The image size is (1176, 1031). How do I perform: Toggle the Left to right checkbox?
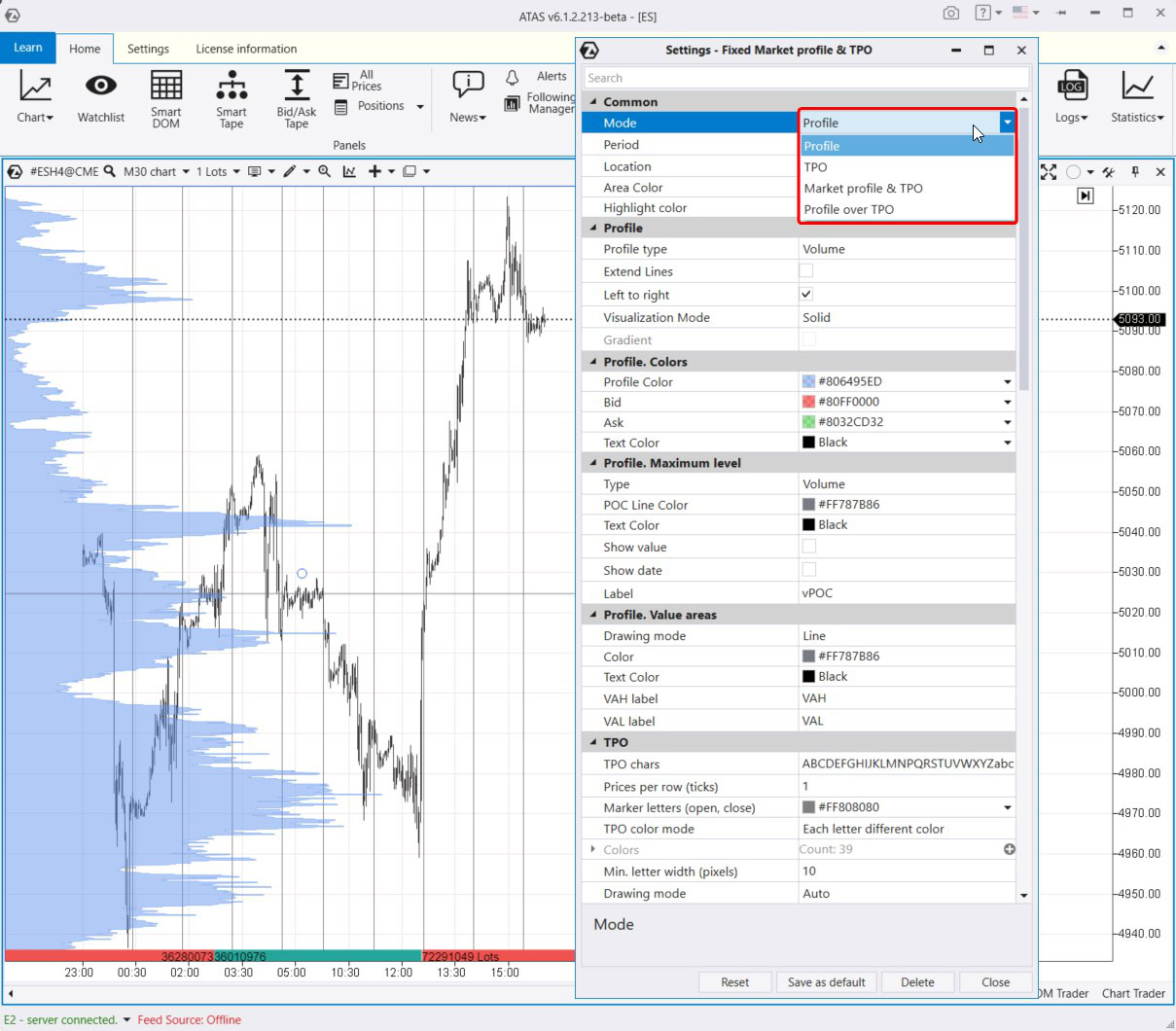pyautogui.click(x=804, y=295)
